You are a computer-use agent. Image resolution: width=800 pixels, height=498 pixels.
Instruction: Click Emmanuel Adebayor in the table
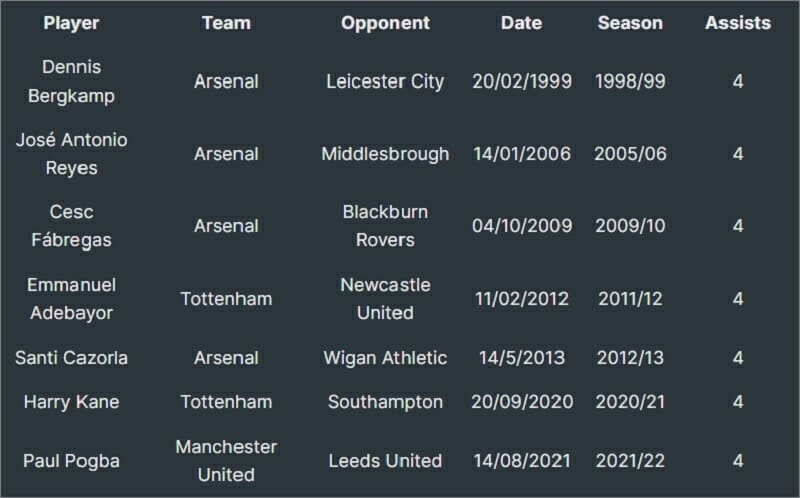click(71, 298)
